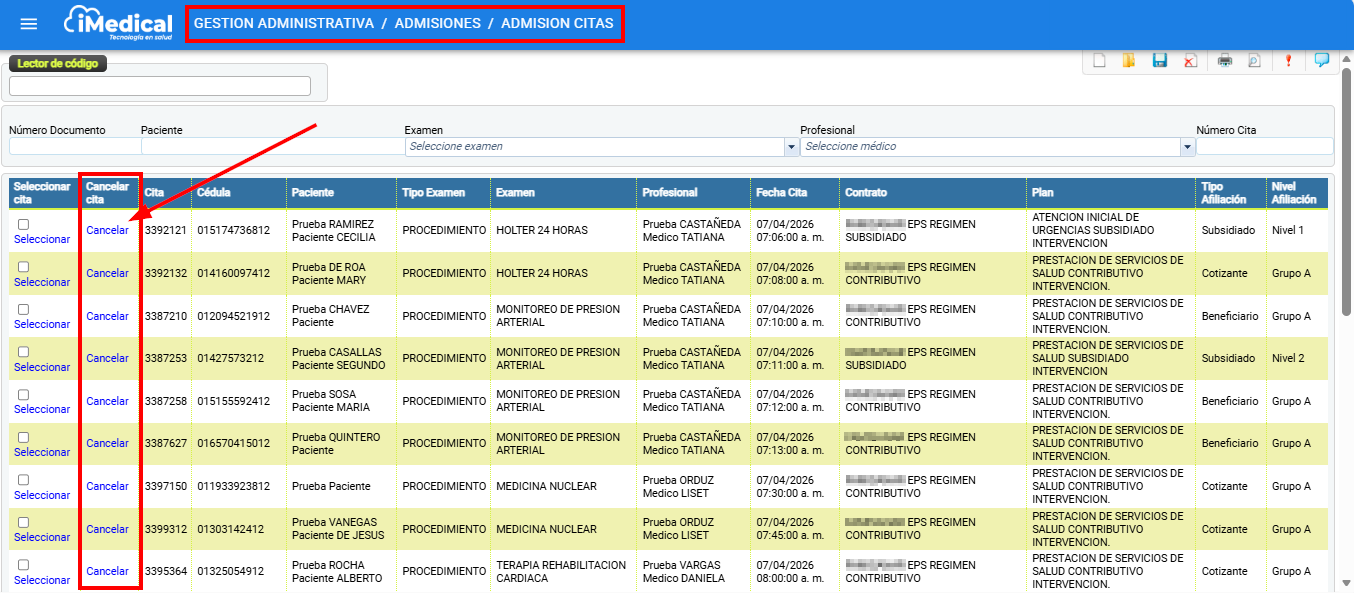Open the Profesional dropdown arrow

[x=1188, y=147]
